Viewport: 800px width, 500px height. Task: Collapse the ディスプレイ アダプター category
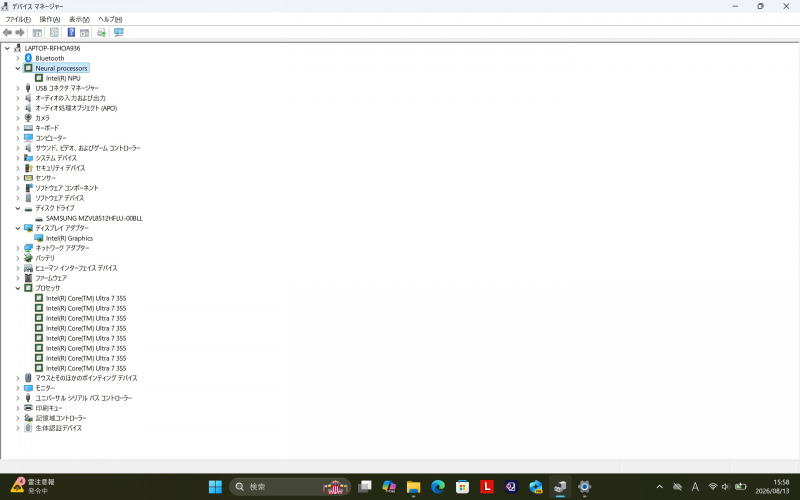[18, 228]
